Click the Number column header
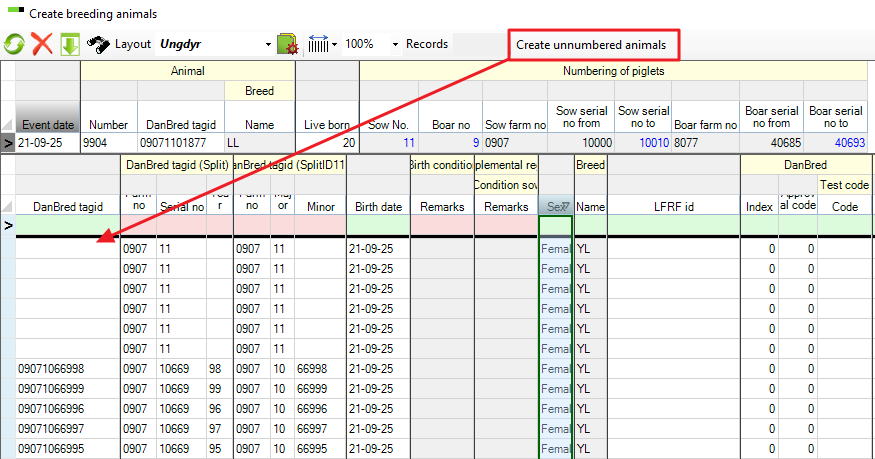The width and height of the screenshot is (875, 459). pyautogui.click(x=109, y=117)
